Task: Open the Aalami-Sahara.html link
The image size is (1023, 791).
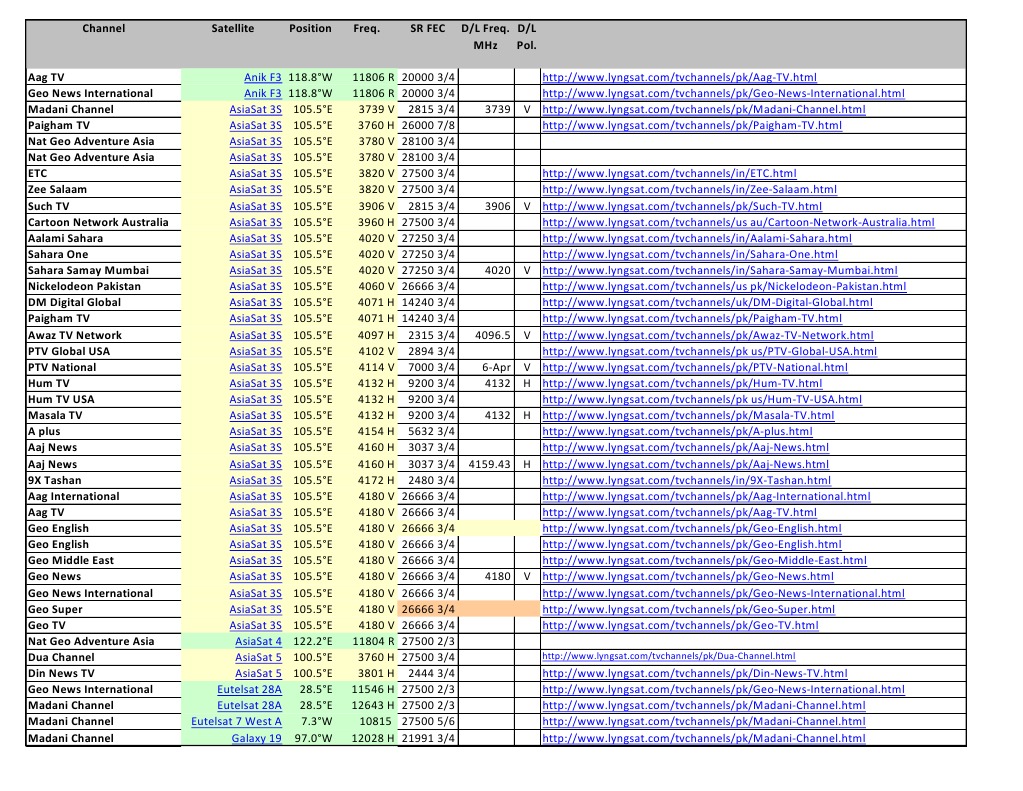Action: (x=697, y=238)
